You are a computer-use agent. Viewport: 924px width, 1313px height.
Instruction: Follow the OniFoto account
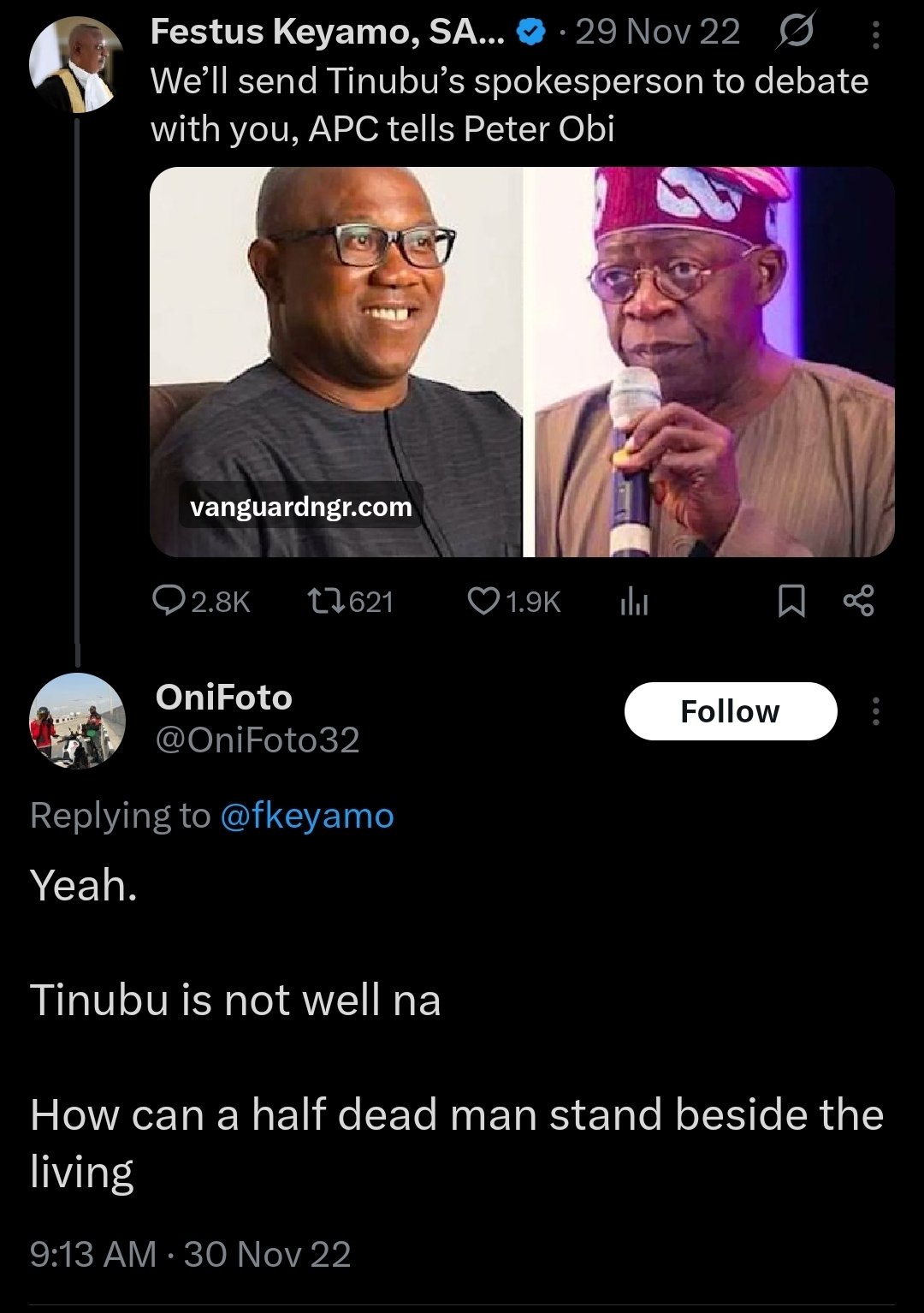click(x=730, y=711)
